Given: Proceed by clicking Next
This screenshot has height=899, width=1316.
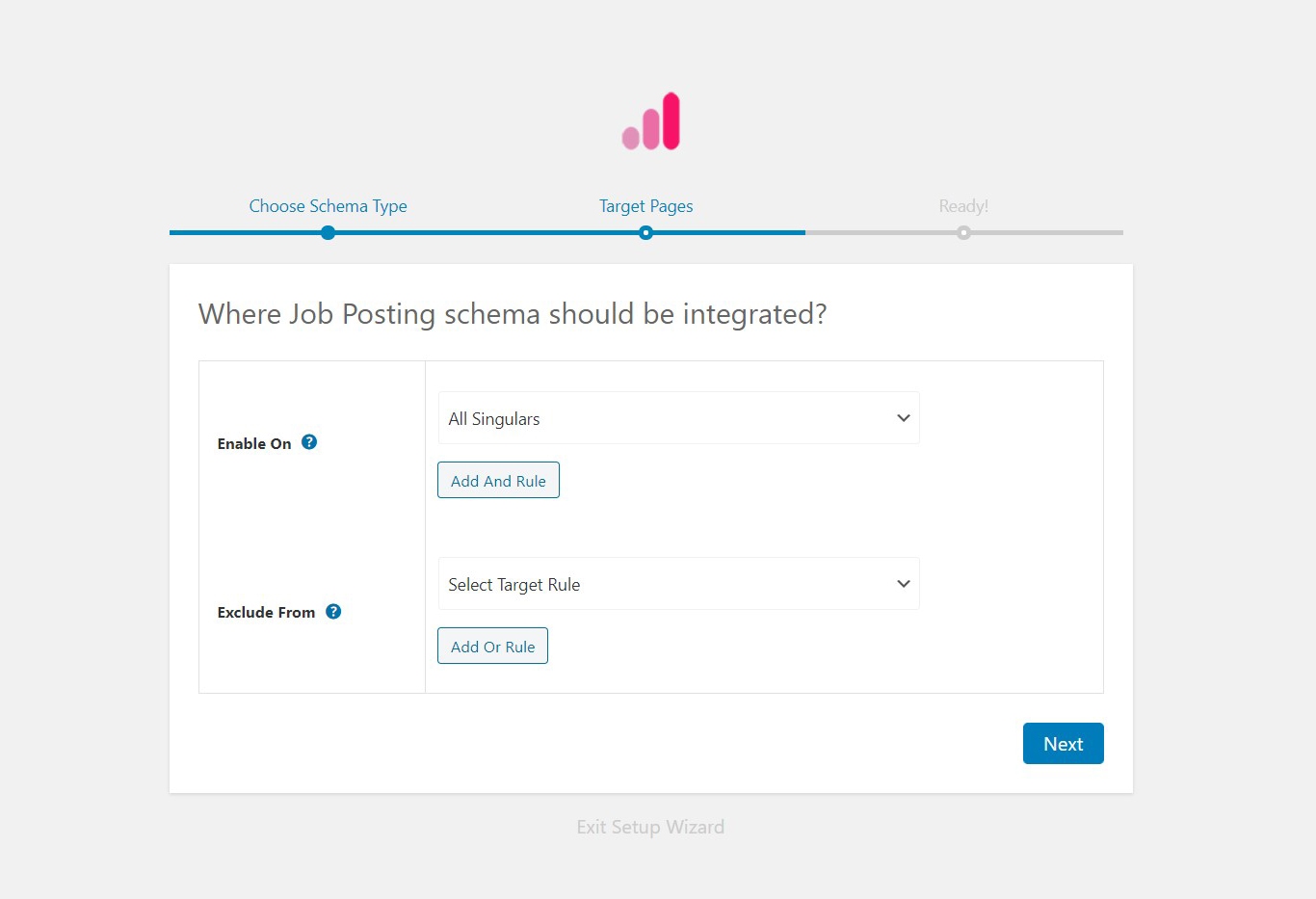Looking at the screenshot, I should tap(1063, 743).
